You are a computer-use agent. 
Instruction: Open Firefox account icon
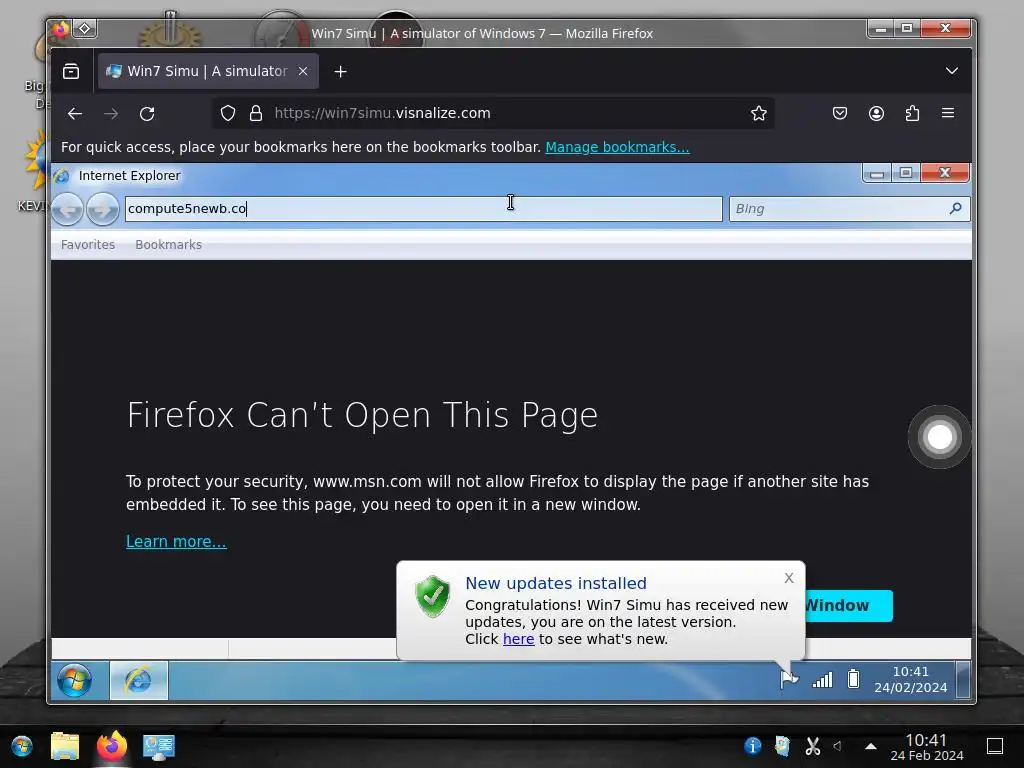click(x=876, y=113)
